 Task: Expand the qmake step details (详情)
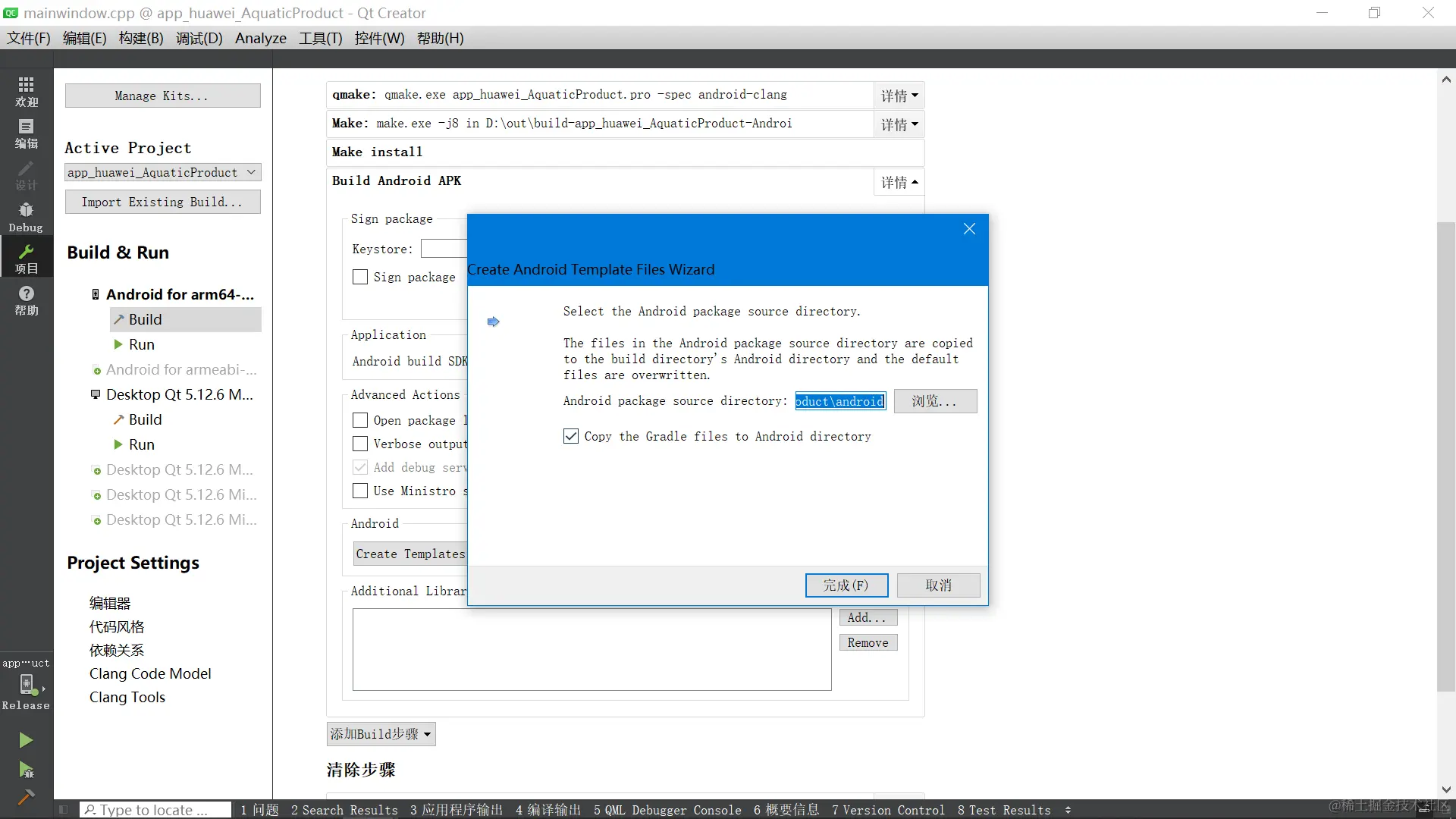(899, 96)
